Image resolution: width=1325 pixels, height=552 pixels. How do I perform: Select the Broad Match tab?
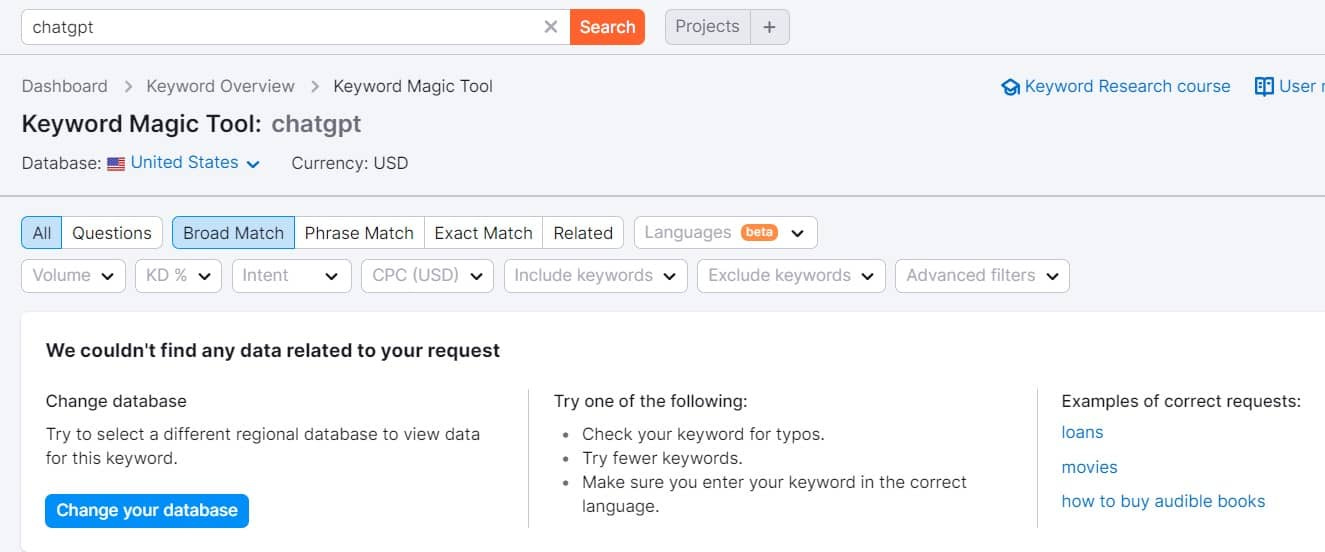click(233, 233)
